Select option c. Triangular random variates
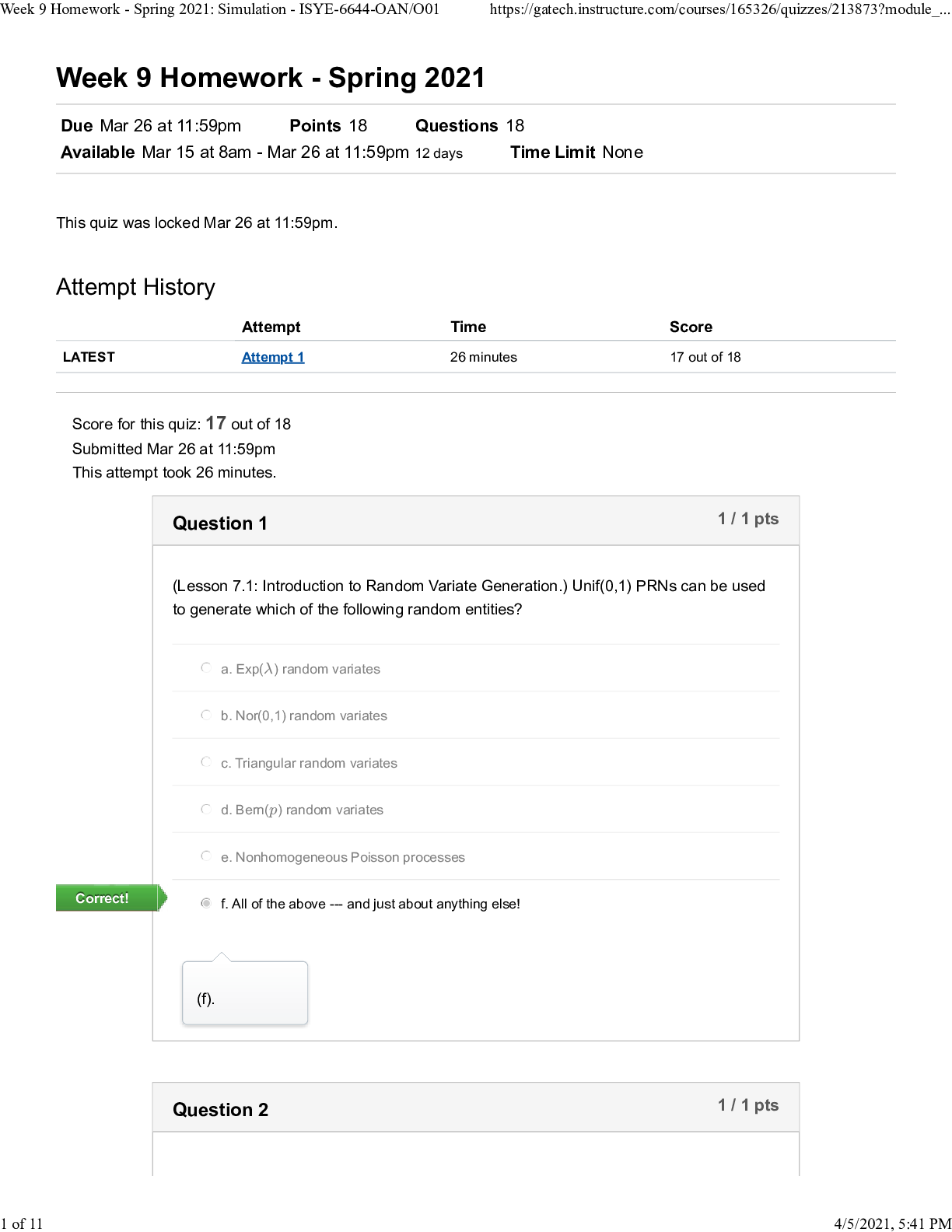 (206, 762)
